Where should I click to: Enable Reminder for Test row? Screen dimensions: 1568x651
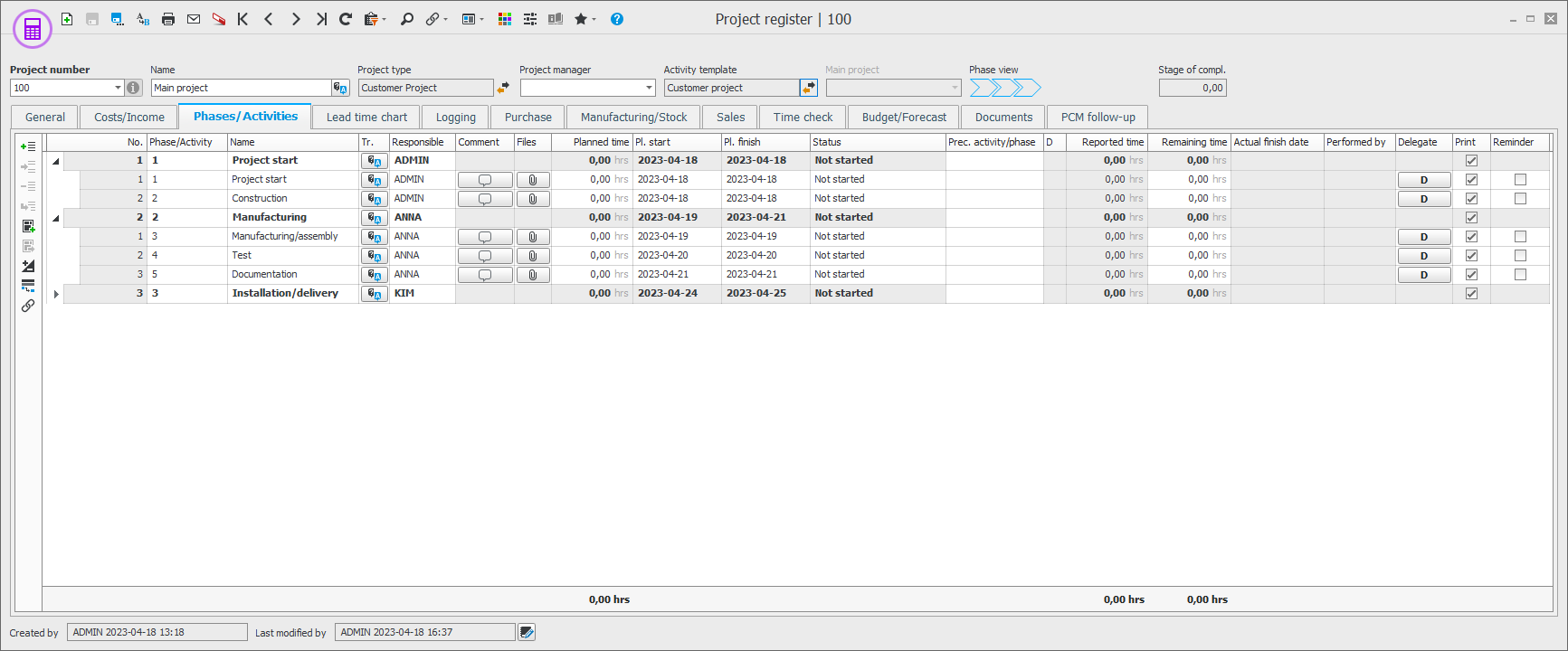1520,256
